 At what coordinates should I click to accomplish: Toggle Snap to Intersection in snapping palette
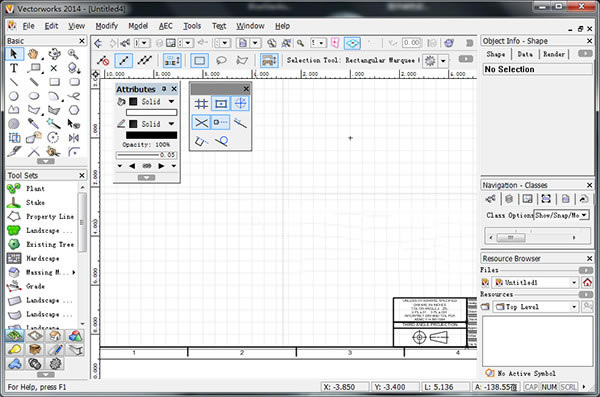click(201, 123)
